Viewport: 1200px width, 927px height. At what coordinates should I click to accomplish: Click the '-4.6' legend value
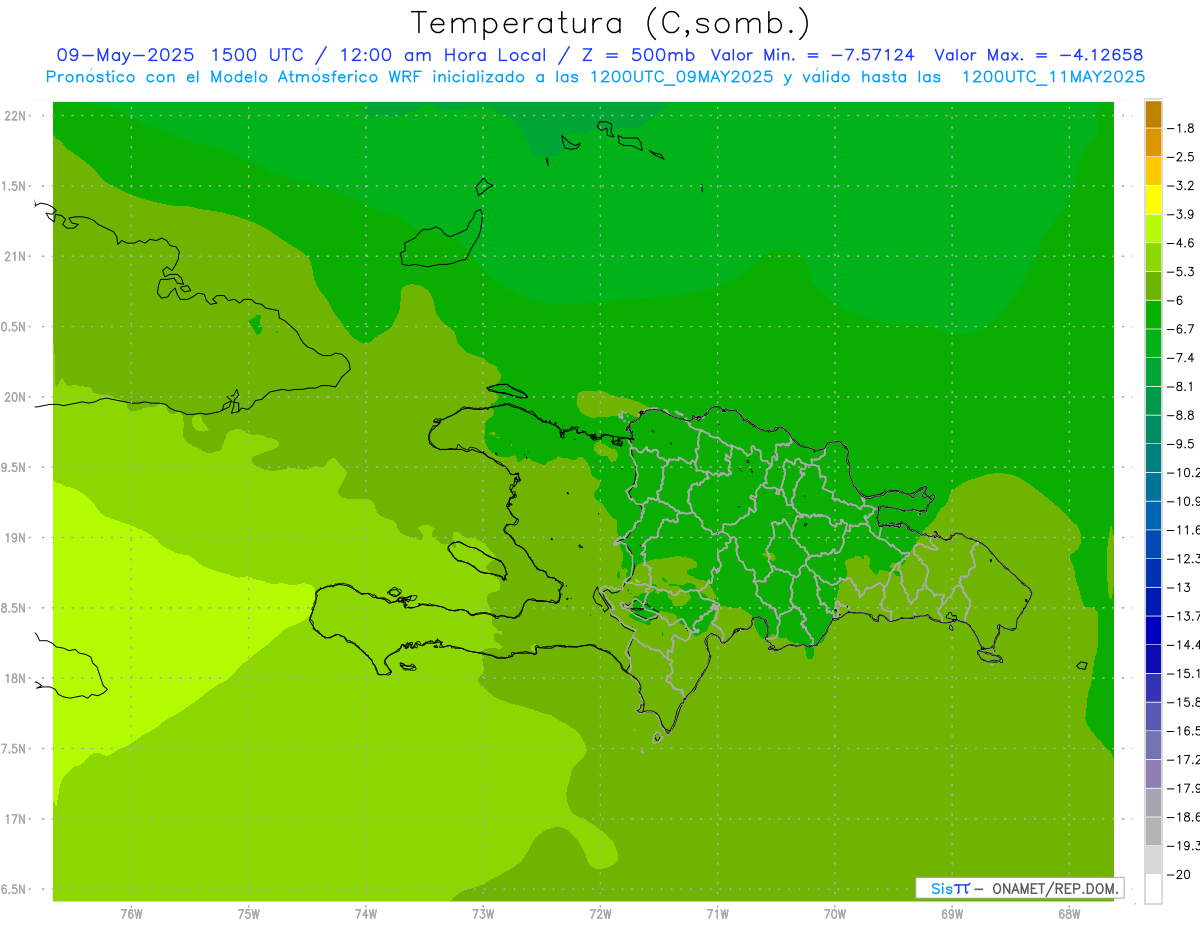1182,243
